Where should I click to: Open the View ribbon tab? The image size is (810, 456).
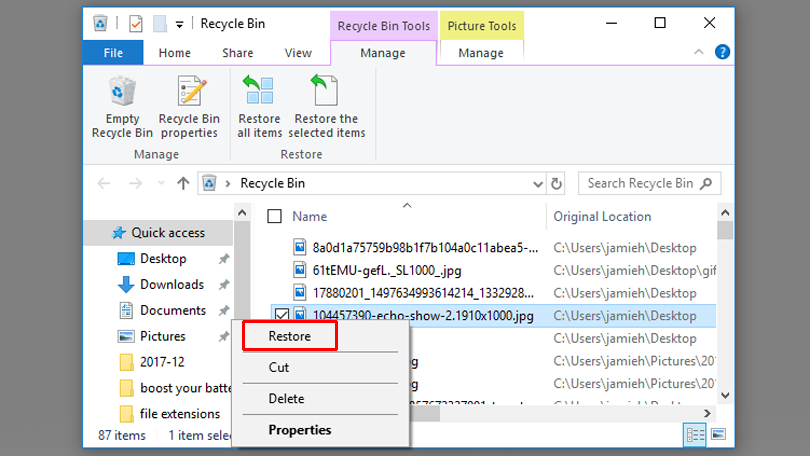pyautogui.click(x=298, y=53)
